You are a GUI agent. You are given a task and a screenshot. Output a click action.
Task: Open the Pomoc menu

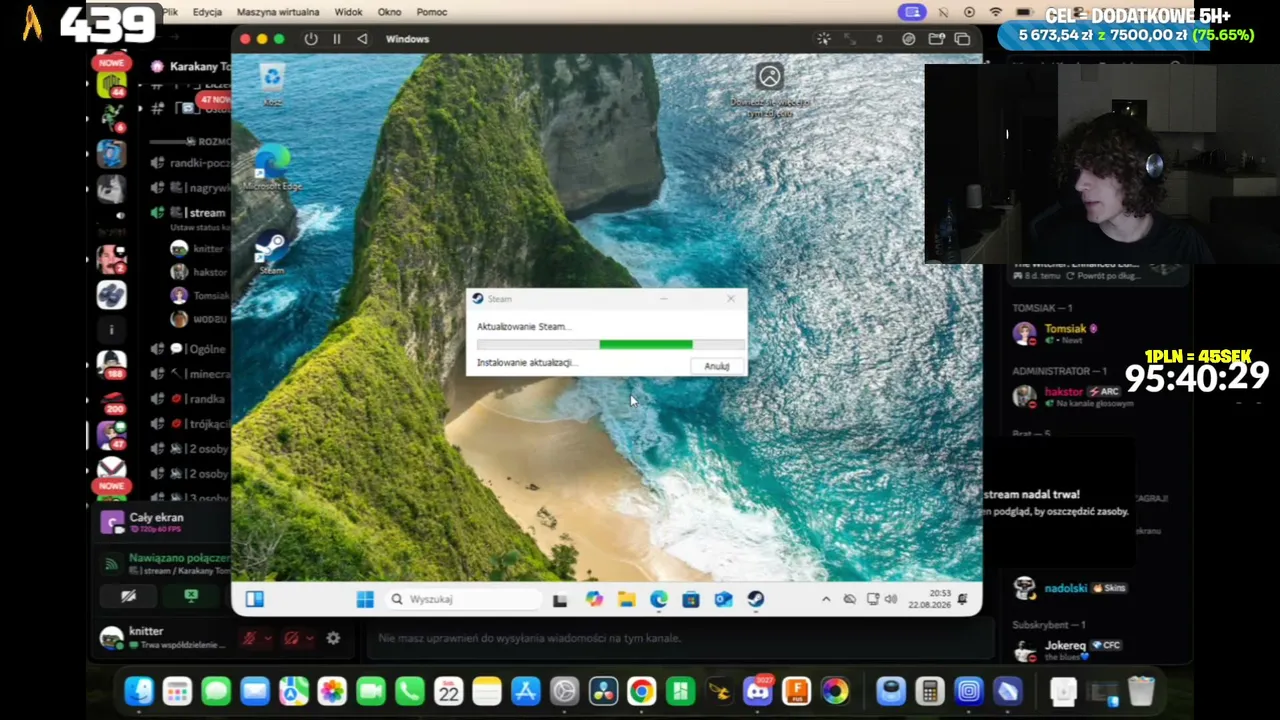[x=431, y=12]
